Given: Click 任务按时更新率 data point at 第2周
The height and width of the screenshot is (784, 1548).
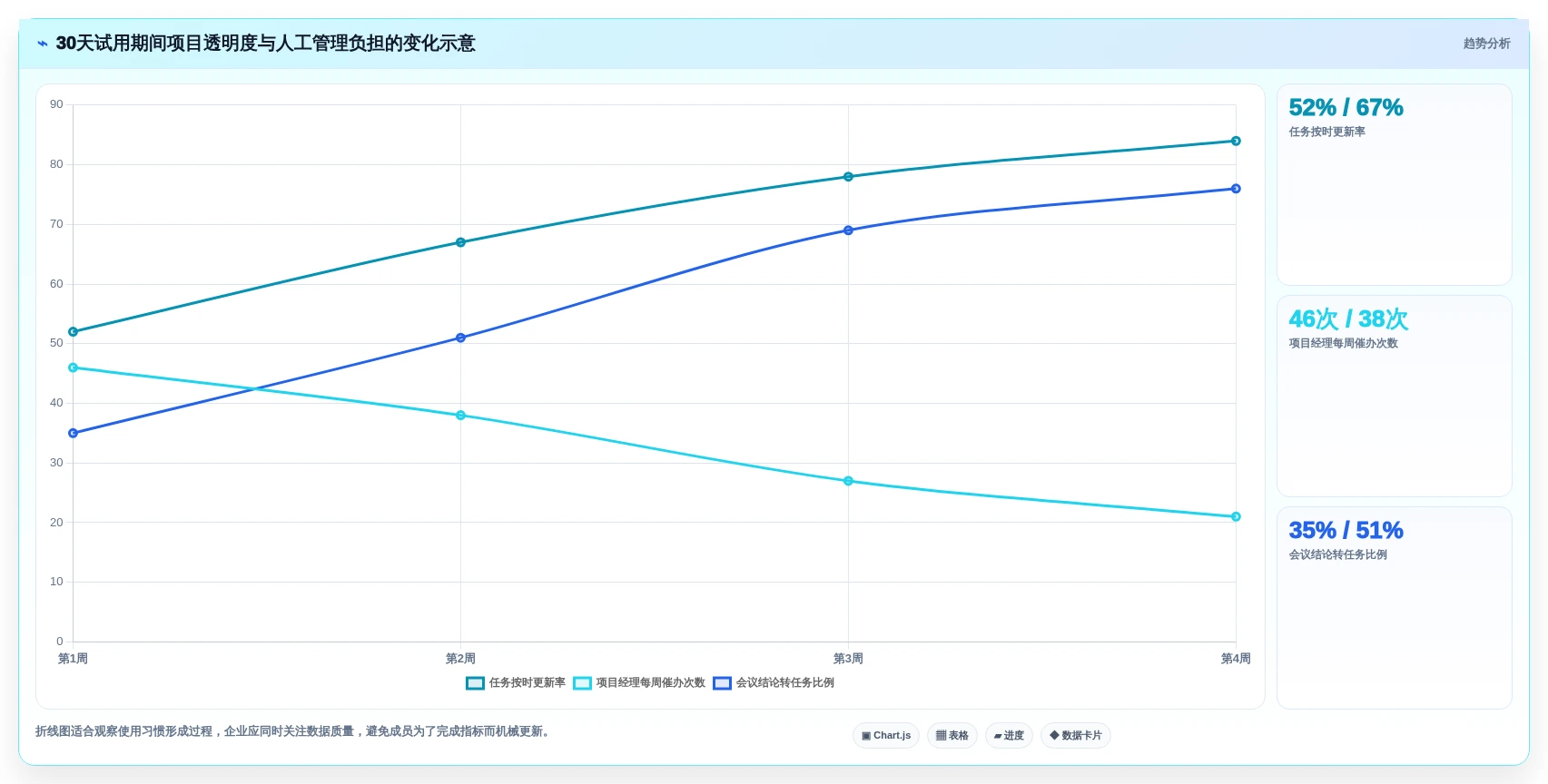Looking at the screenshot, I should (460, 242).
